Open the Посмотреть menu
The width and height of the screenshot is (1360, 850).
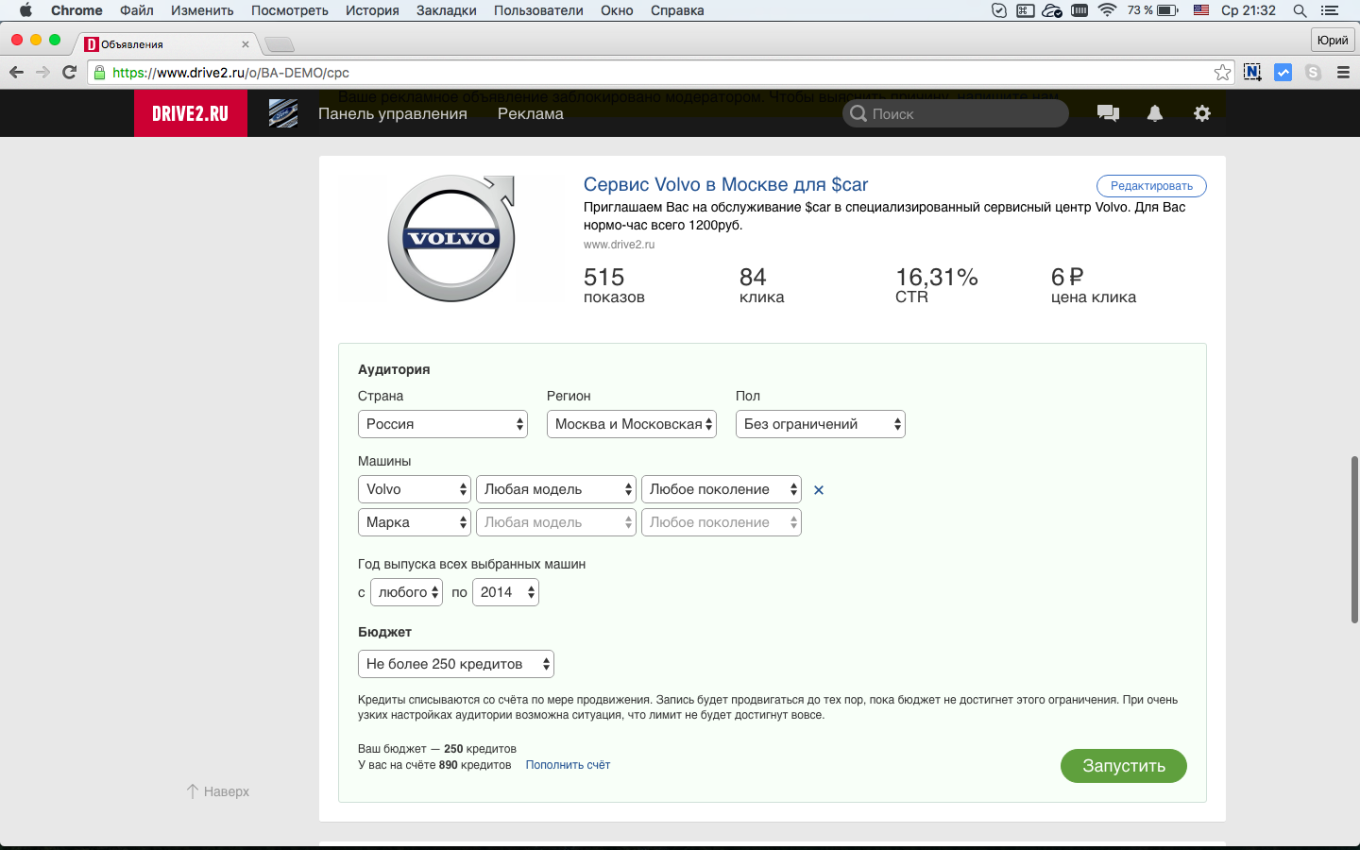pyautogui.click(x=290, y=10)
